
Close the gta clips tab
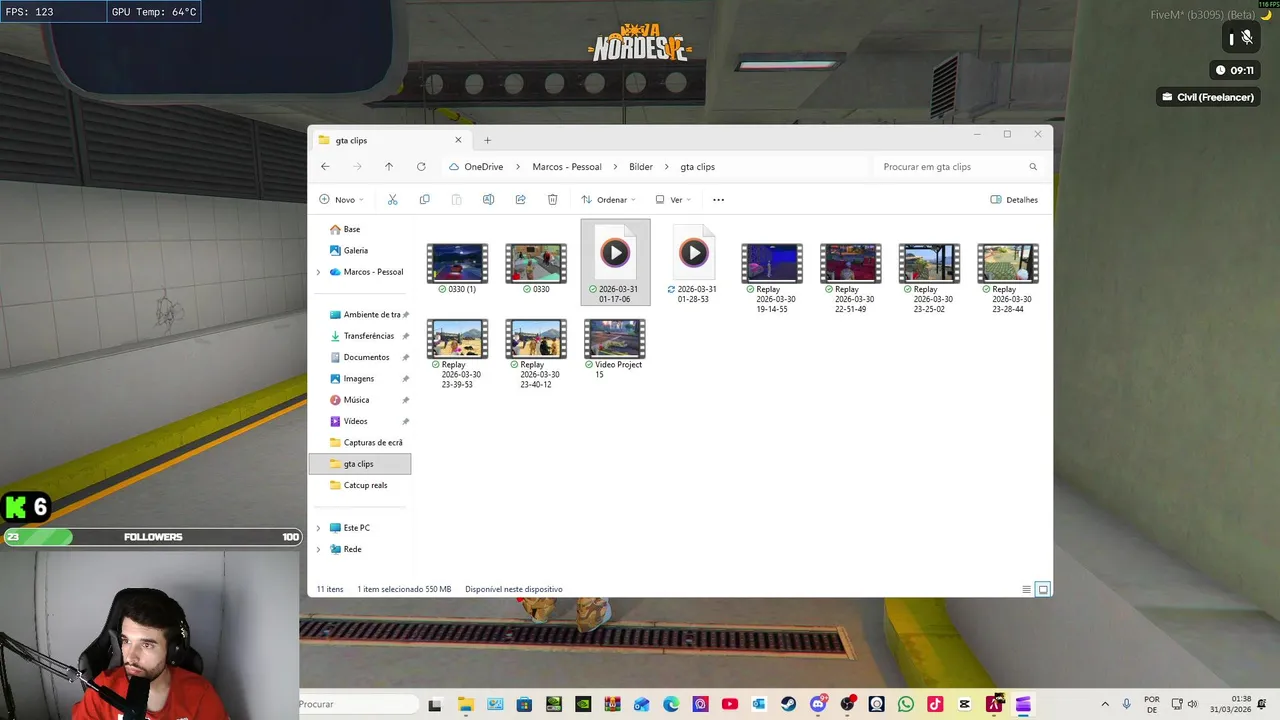pyautogui.click(x=458, y=140)
